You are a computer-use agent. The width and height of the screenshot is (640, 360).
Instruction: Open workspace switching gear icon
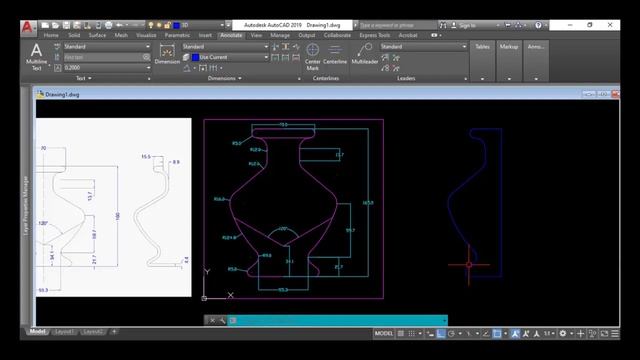[563, 333]
